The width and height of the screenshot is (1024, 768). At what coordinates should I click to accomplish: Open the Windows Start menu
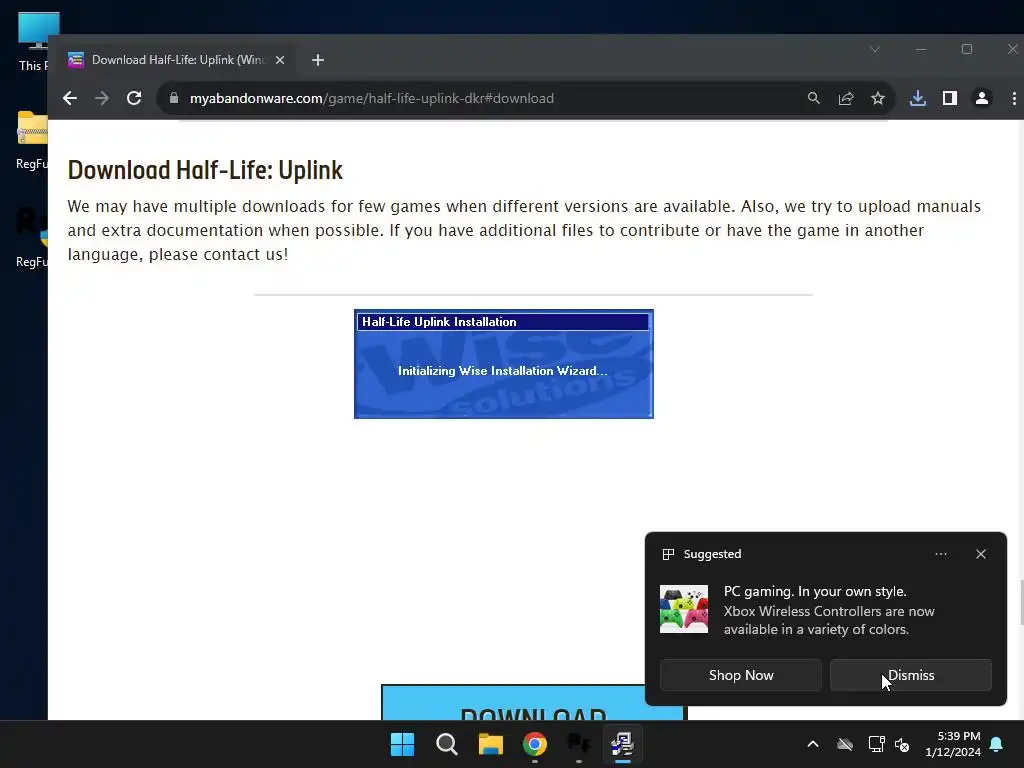pyautogui.click(x=402, y=744)
